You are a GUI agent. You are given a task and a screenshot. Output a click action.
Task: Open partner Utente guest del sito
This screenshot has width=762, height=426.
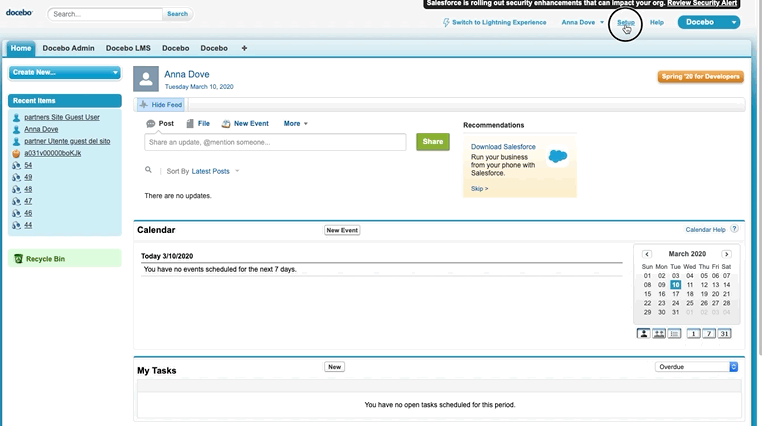pyautogui.click(x=67, y=141)
